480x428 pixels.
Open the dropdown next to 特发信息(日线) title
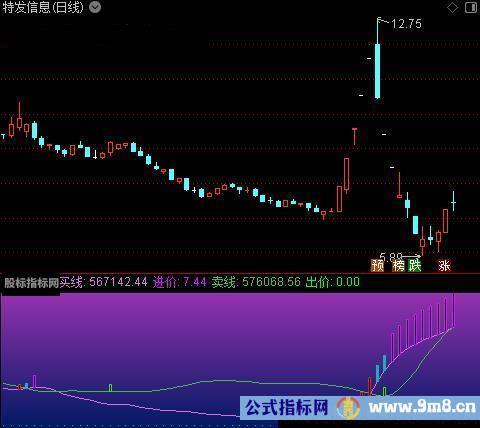[x=95, y=7]
